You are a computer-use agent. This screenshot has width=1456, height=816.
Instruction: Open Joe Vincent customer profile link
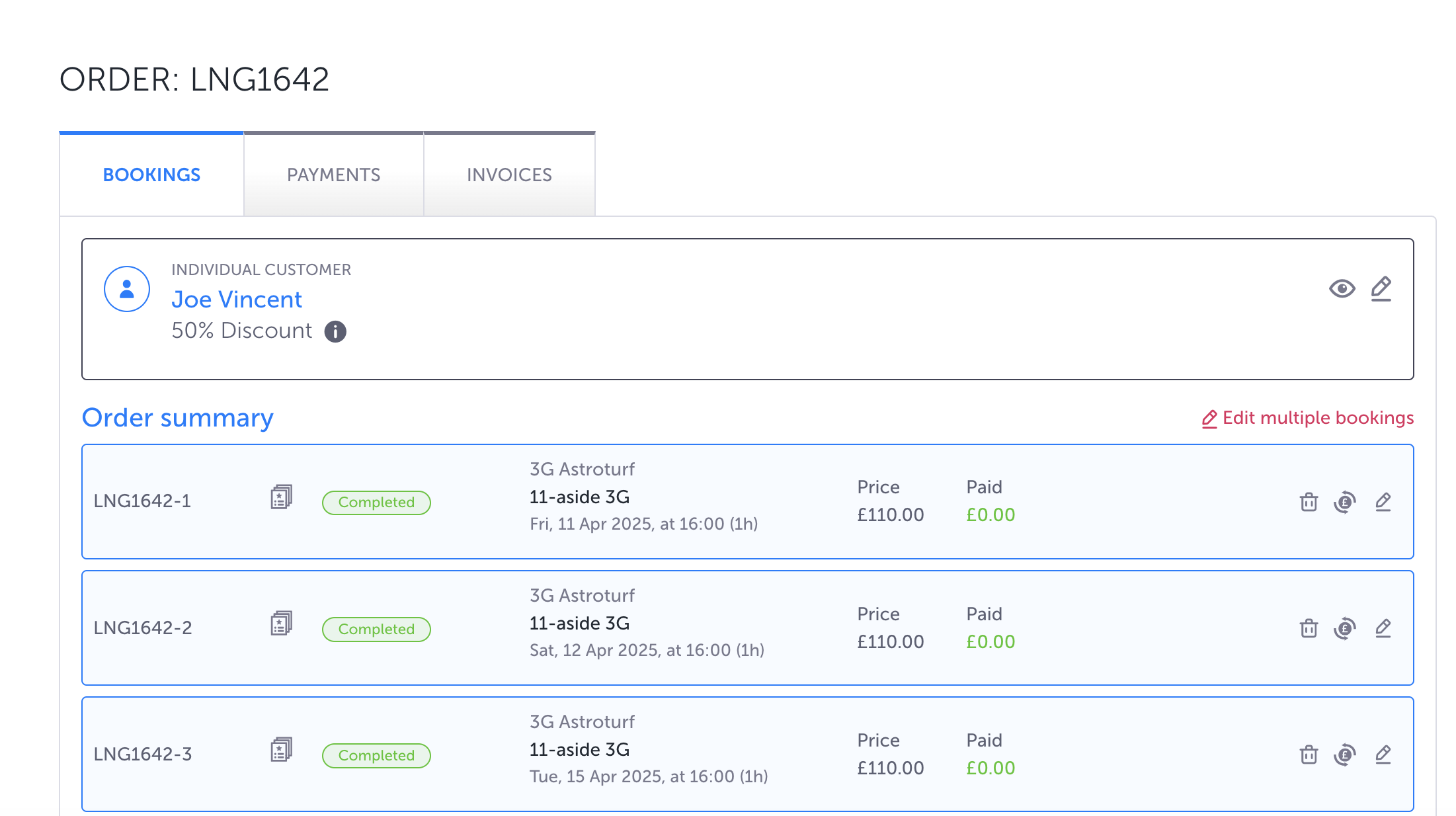(x=237, y=300)
